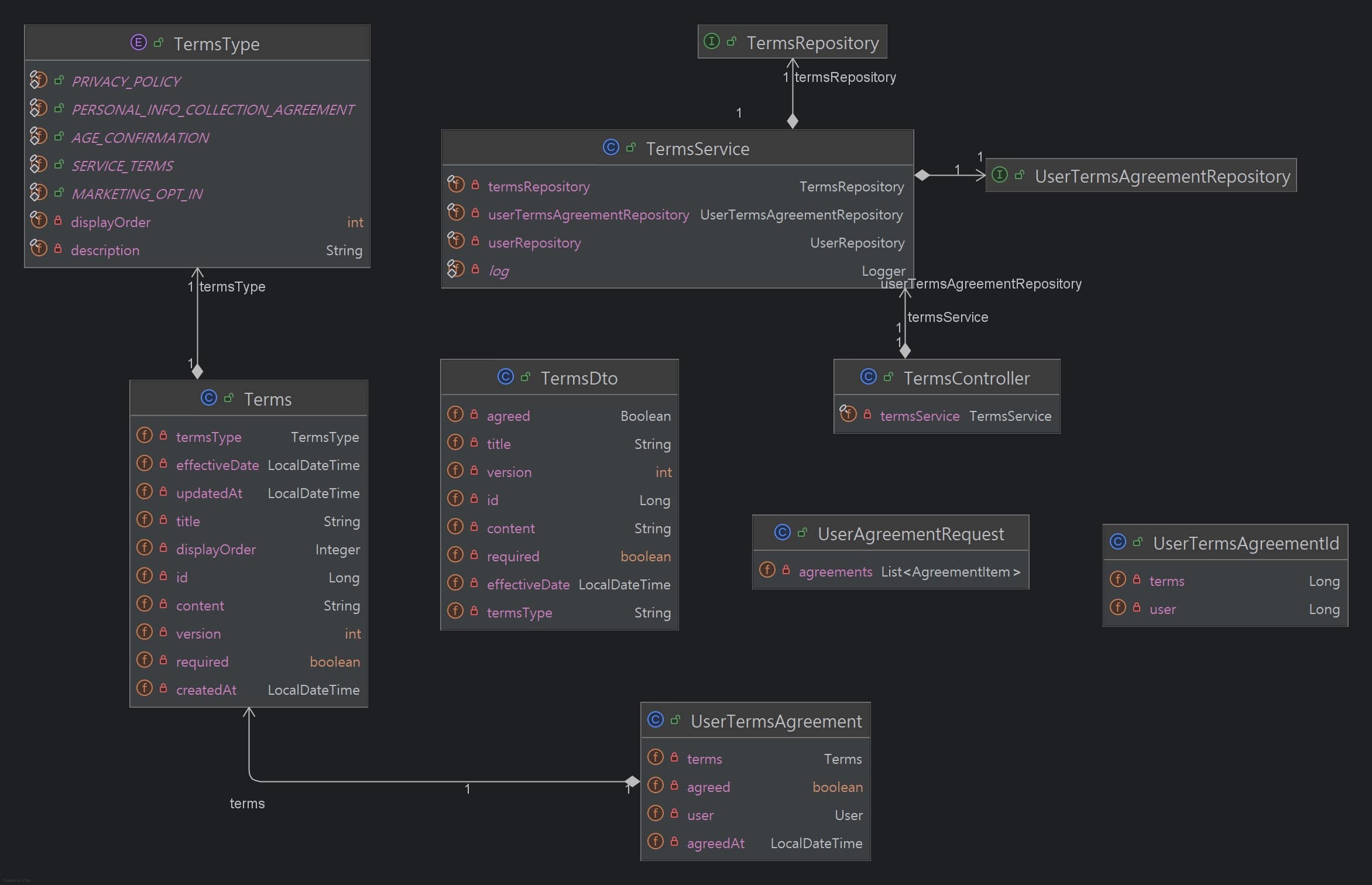Click the class icon beside TermsController
Viewport: 1372px width, 885px height.
[x=868, y=377]
